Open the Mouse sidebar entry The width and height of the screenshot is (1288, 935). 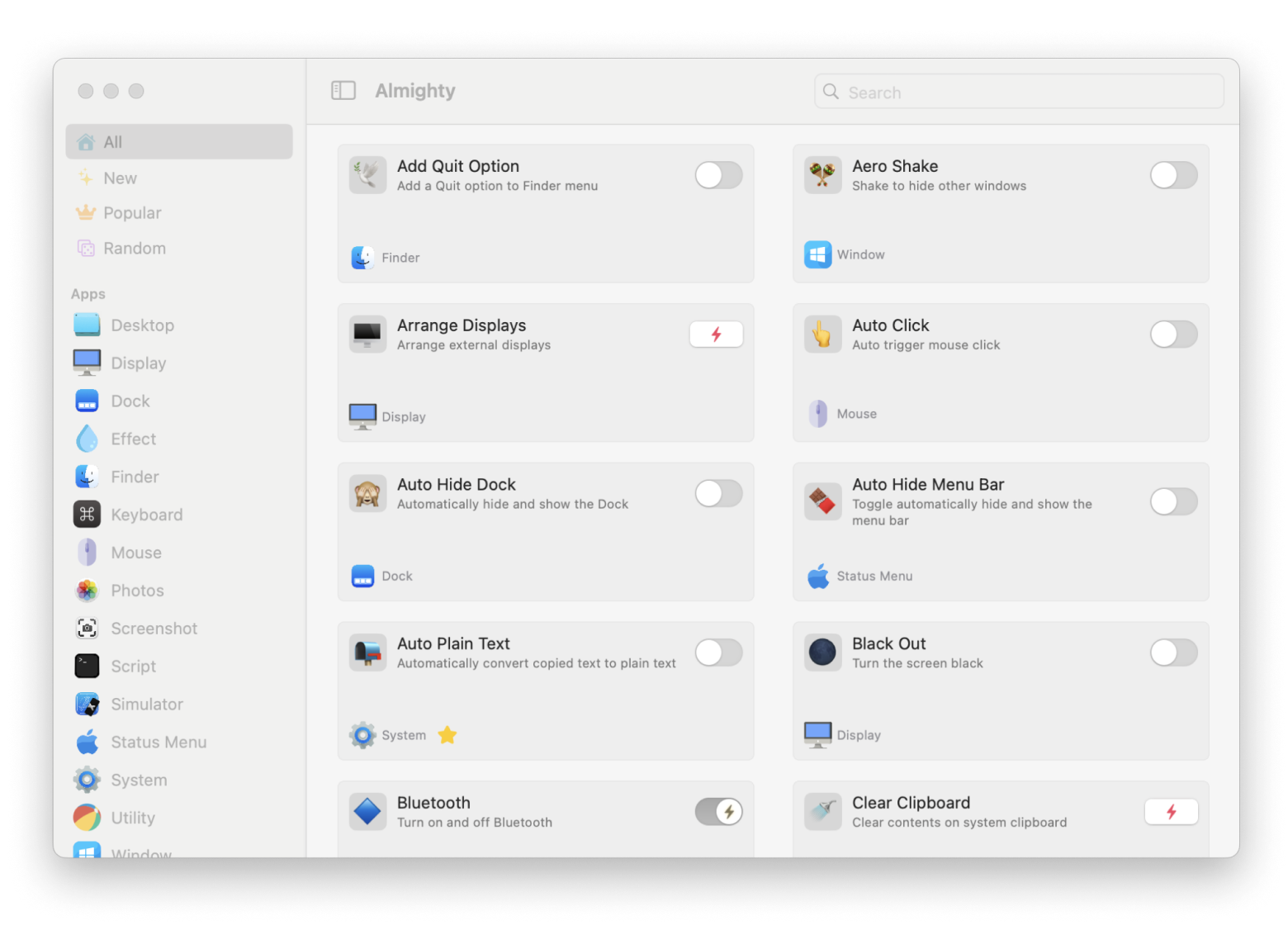pyautogui.click(x=179, y=553)
